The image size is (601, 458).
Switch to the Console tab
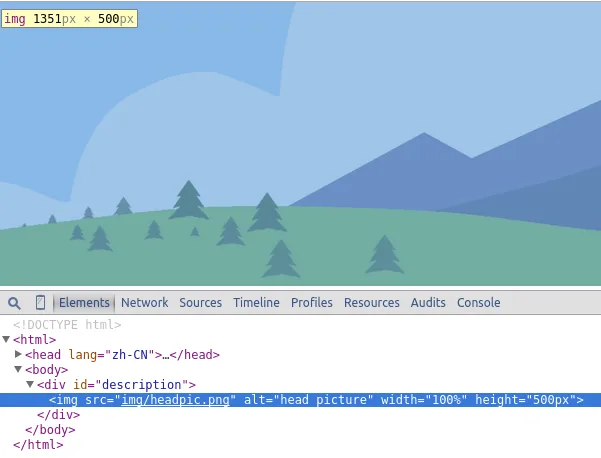(478, 303)
